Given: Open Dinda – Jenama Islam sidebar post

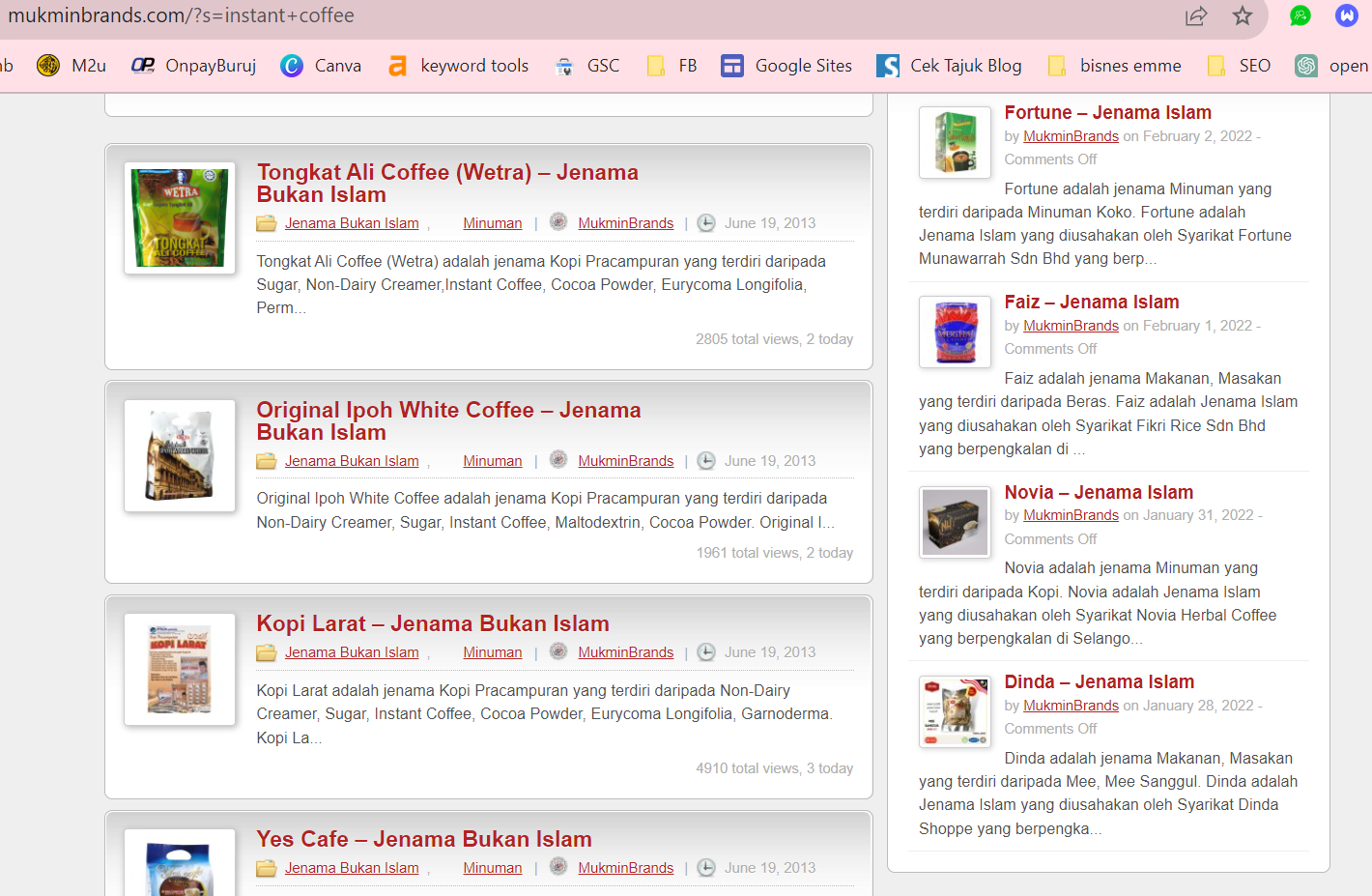Looking at the screenshot, I should coord(1100,681).
